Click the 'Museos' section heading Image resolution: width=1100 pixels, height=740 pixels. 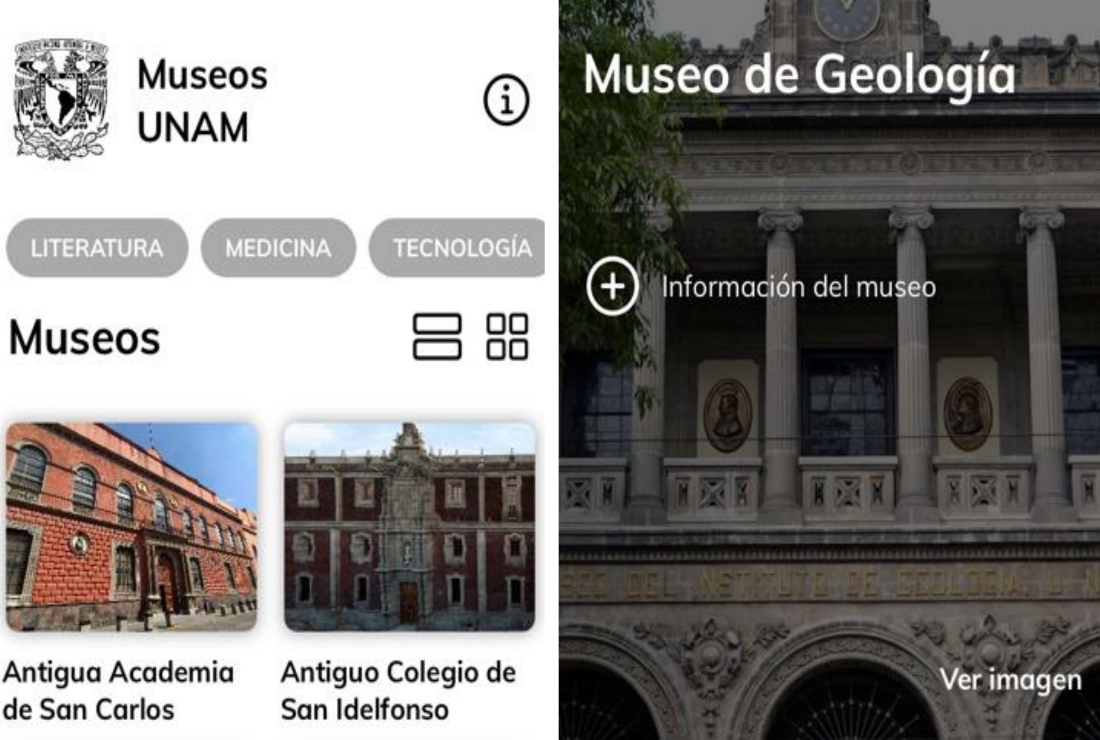tap(84, 337)
